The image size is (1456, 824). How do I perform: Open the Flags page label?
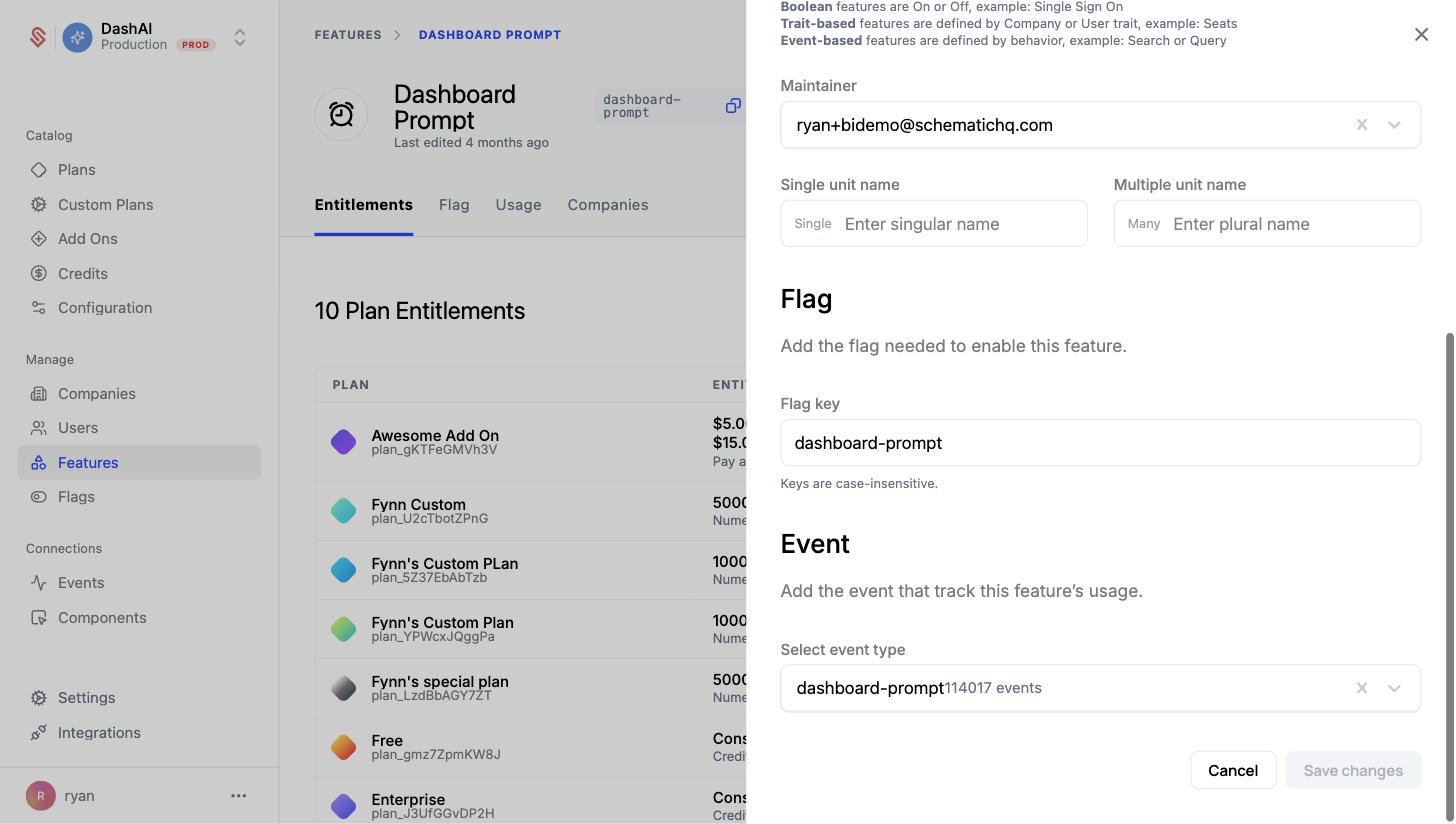point(76,497)
